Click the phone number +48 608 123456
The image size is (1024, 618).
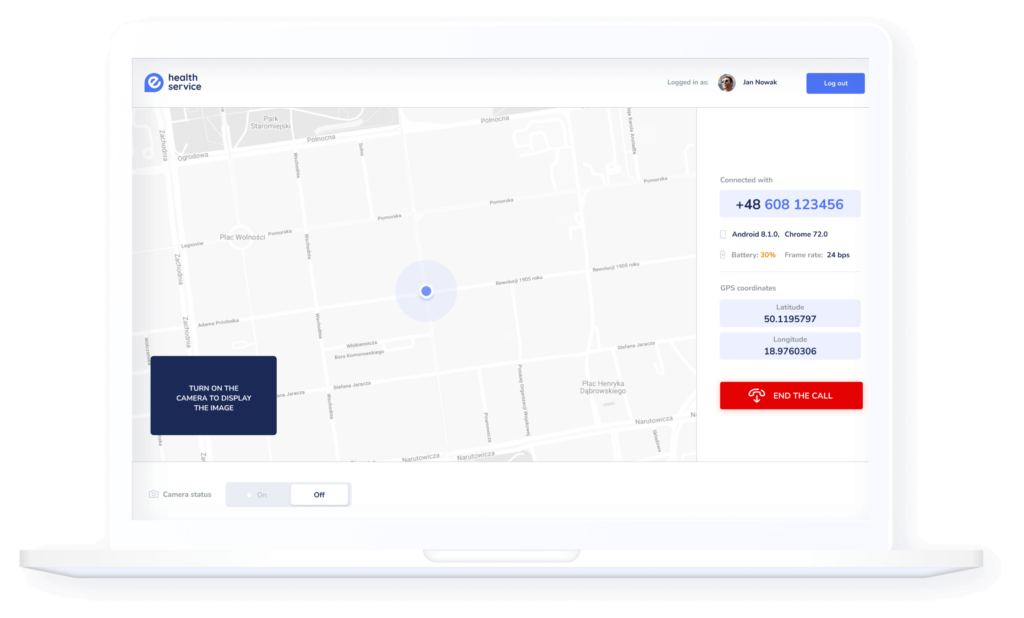point(790,204)
